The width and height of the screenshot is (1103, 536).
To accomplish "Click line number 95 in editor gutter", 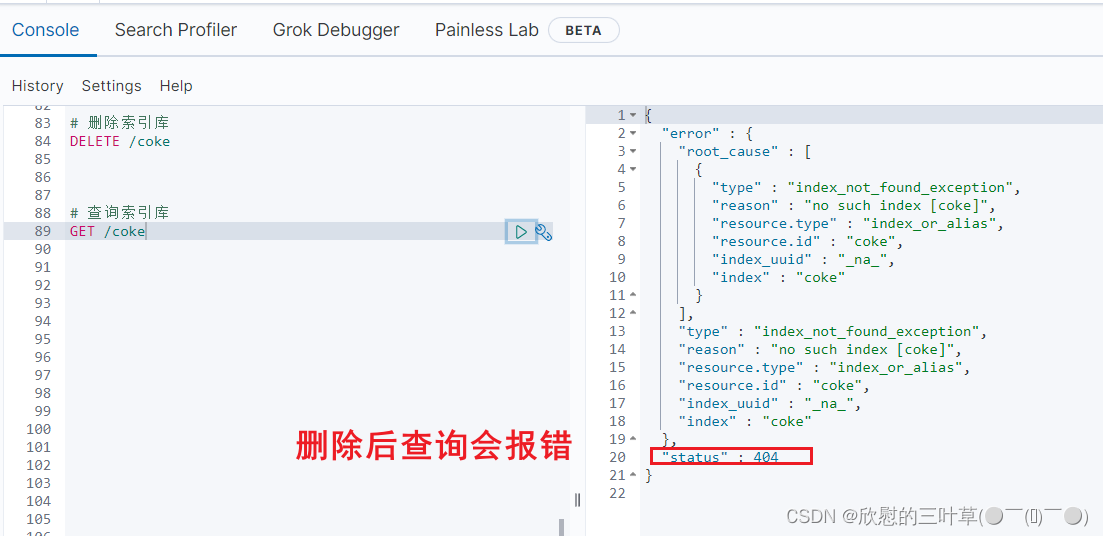I will click(x=42, y=339).
